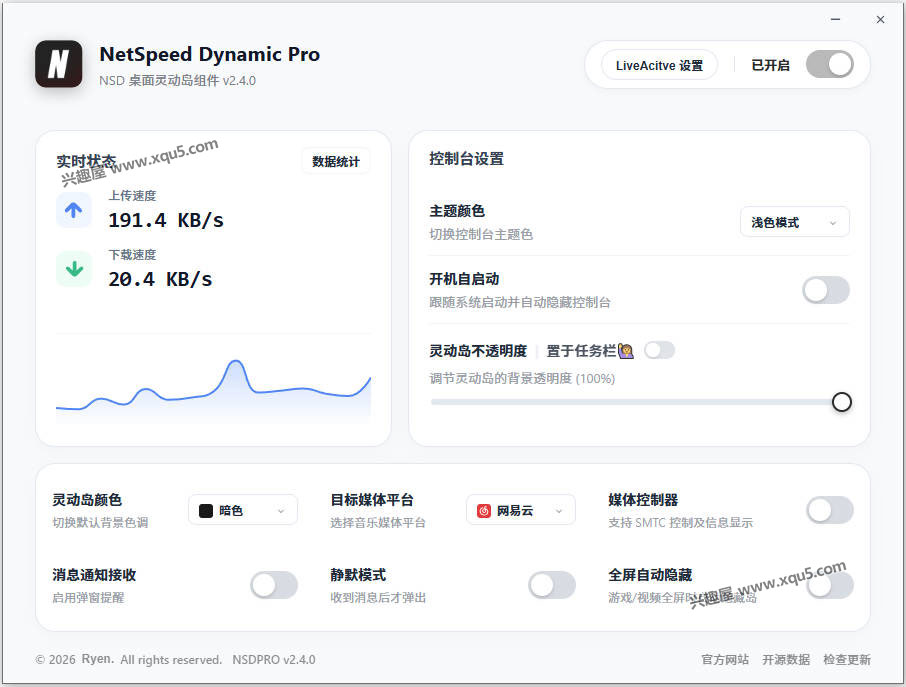
Task: Open the 灵动岛颜色 暗色 dropdown
Action: click(243, 510)
